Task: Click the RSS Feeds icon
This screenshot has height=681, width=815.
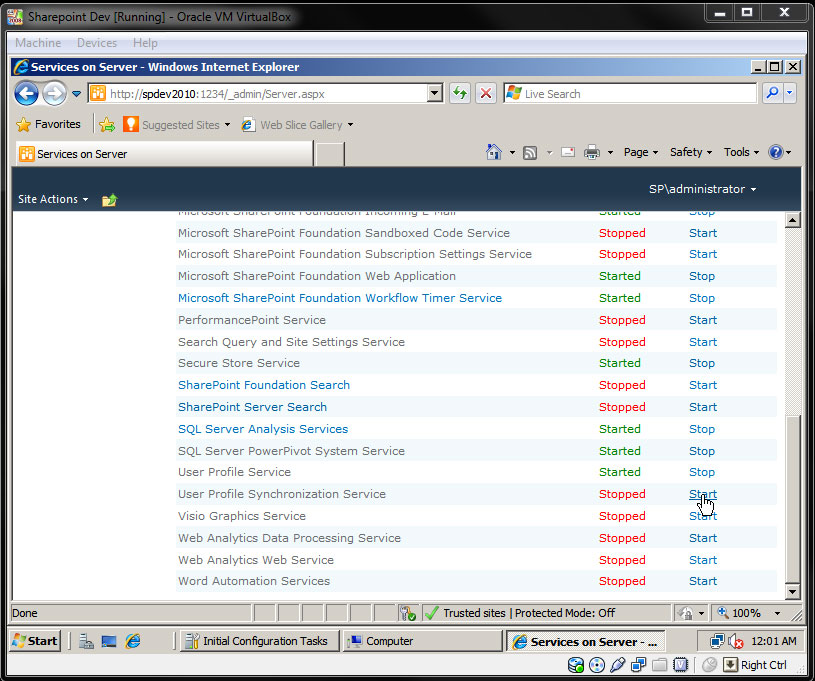Action: [x=530, y=153]
